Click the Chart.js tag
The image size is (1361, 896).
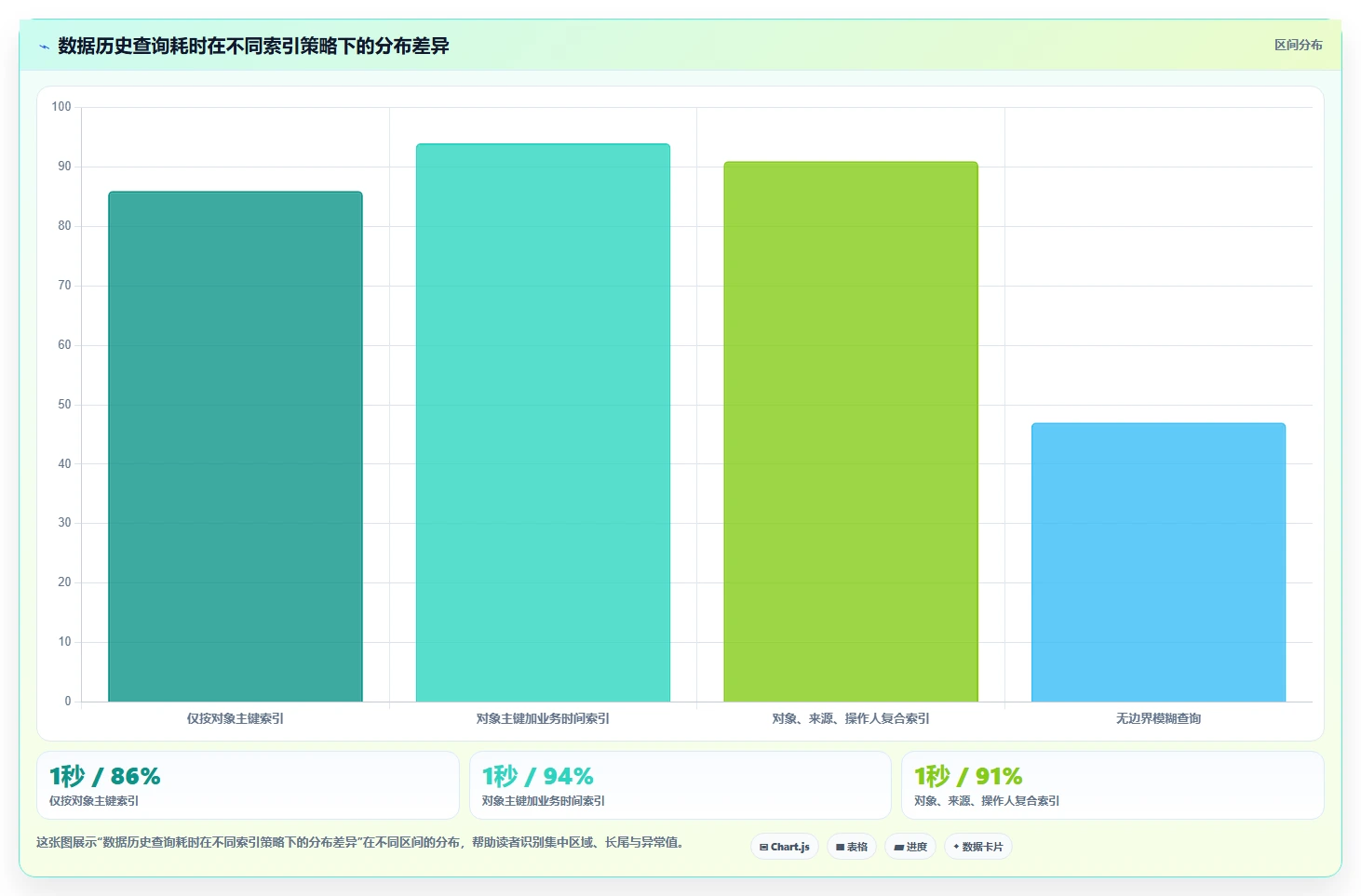785,847
